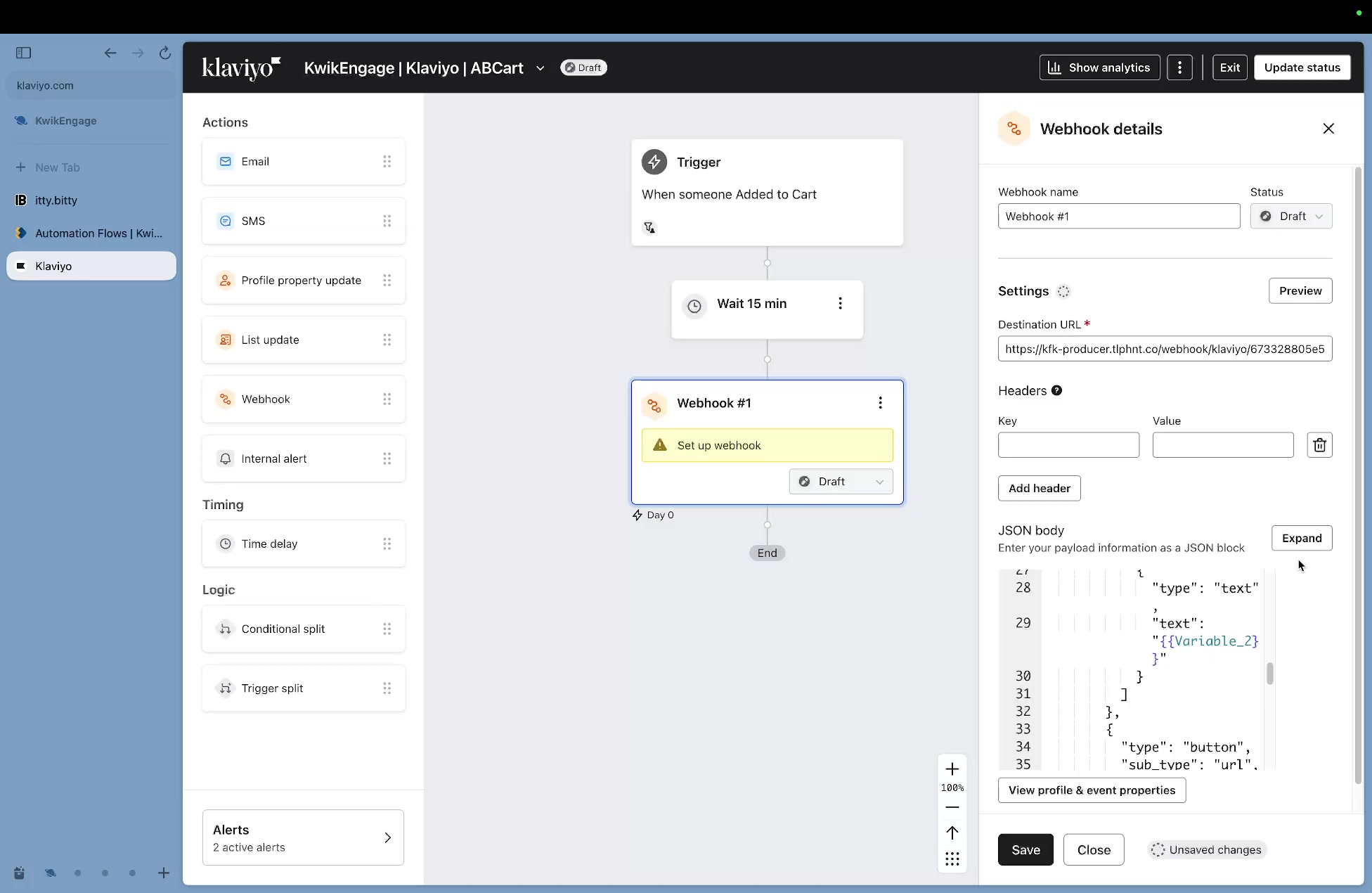Grab the Email action drag handle
Screen dimensions: 1372x893
click(387, 162)
